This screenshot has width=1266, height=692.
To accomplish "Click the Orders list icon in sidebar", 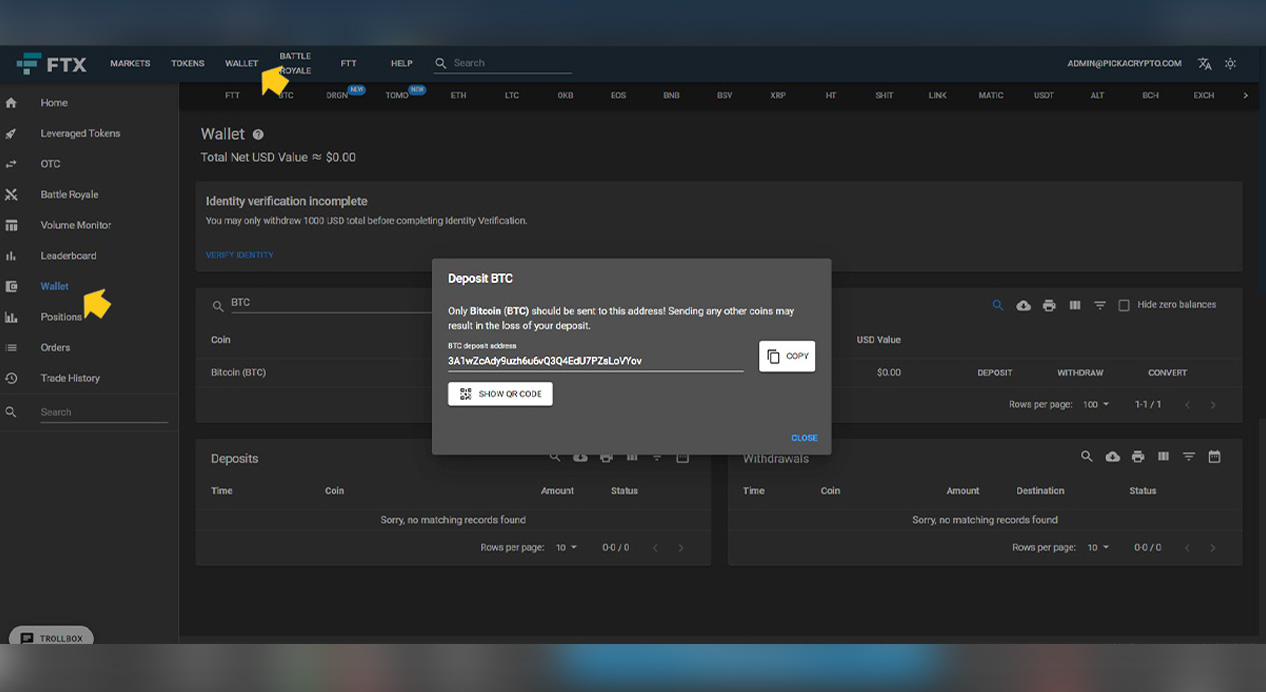I will click(12, 348).
